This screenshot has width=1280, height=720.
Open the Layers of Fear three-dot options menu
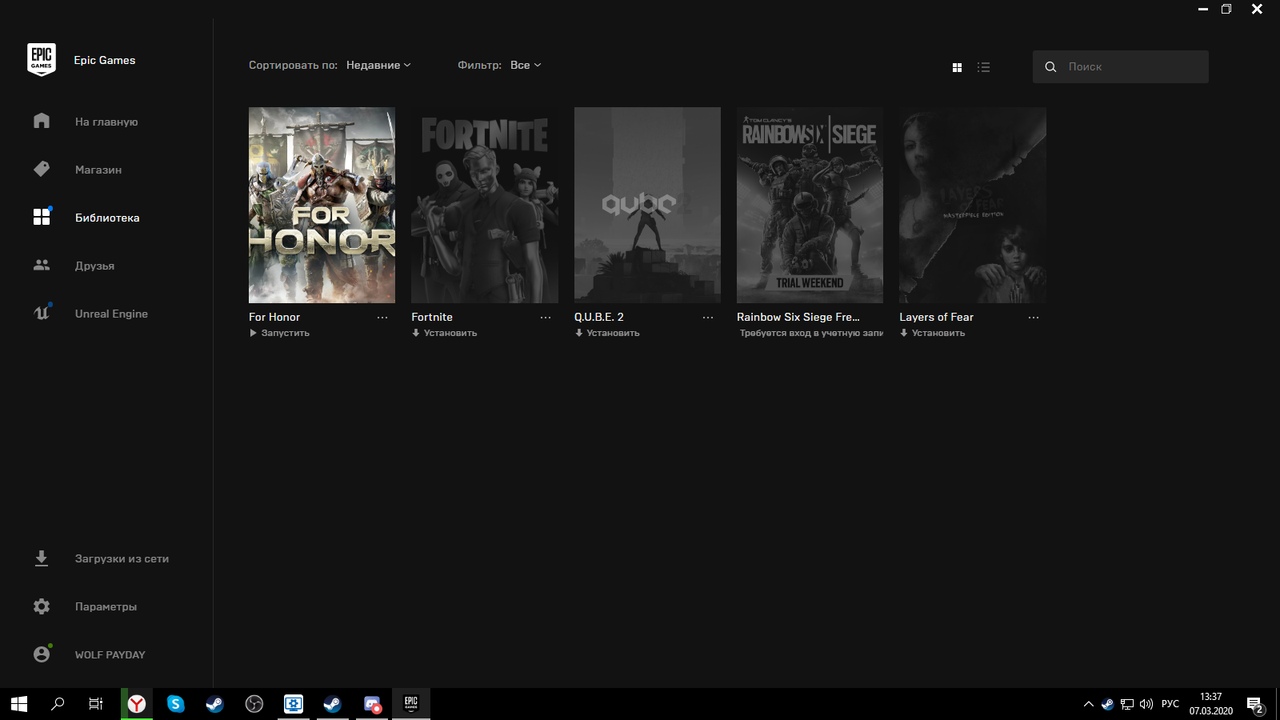pos(1033,317)
